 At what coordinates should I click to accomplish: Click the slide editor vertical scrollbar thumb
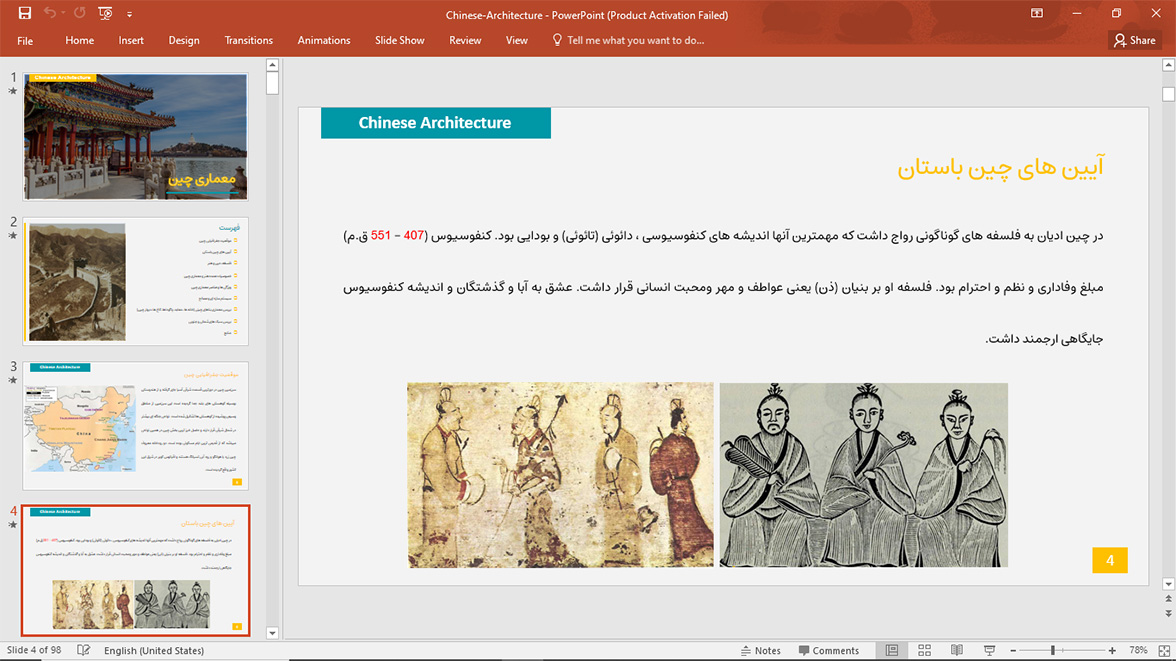(1168, 94)
